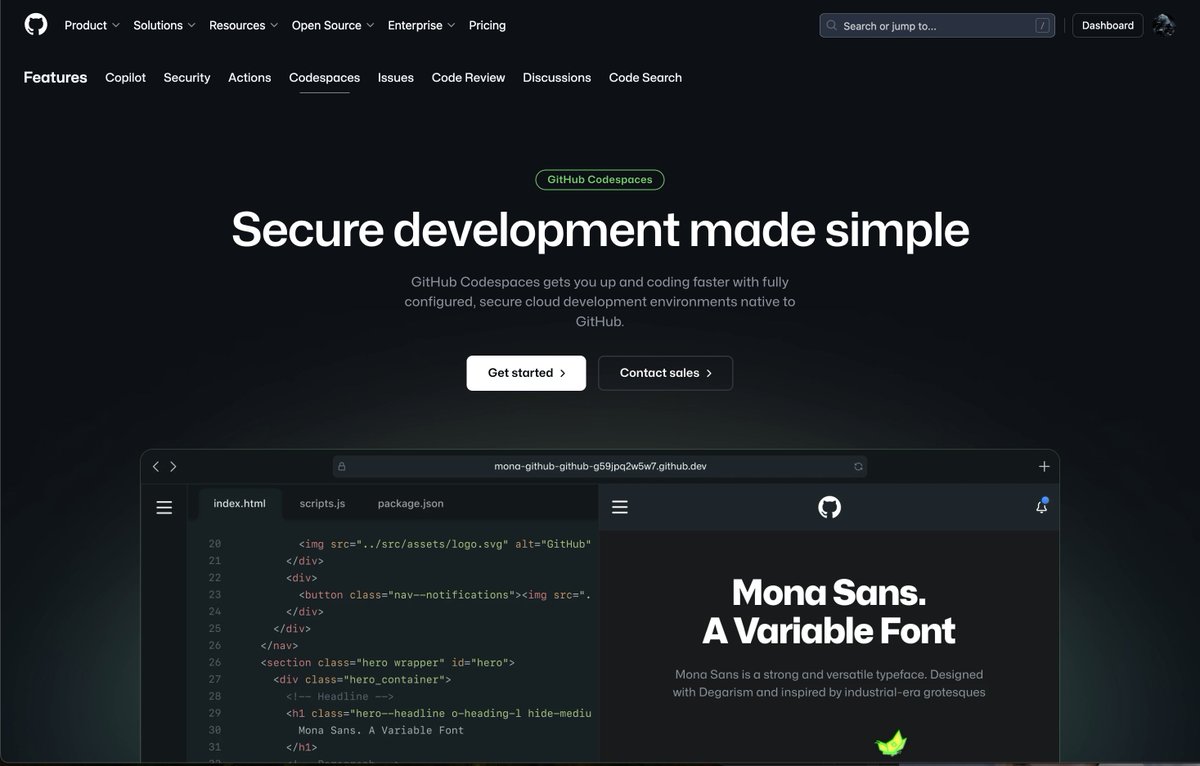Viewport: 1200px width, 766px height.
Task: Click the 'Secure development made simple' headline
Action: [x=600, y=230]
